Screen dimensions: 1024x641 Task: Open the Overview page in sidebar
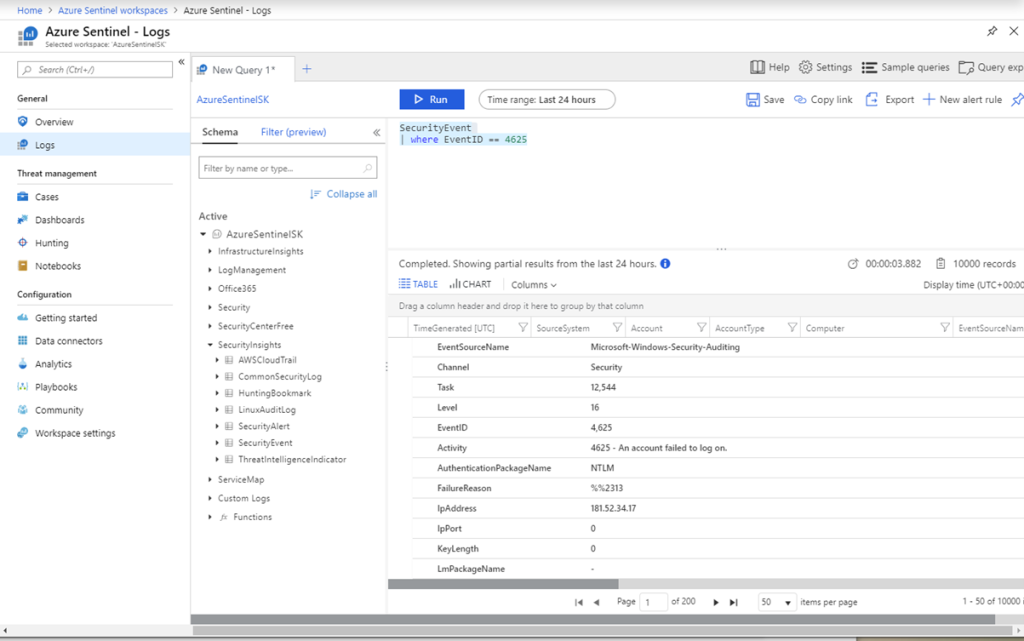tap(54, 122)
